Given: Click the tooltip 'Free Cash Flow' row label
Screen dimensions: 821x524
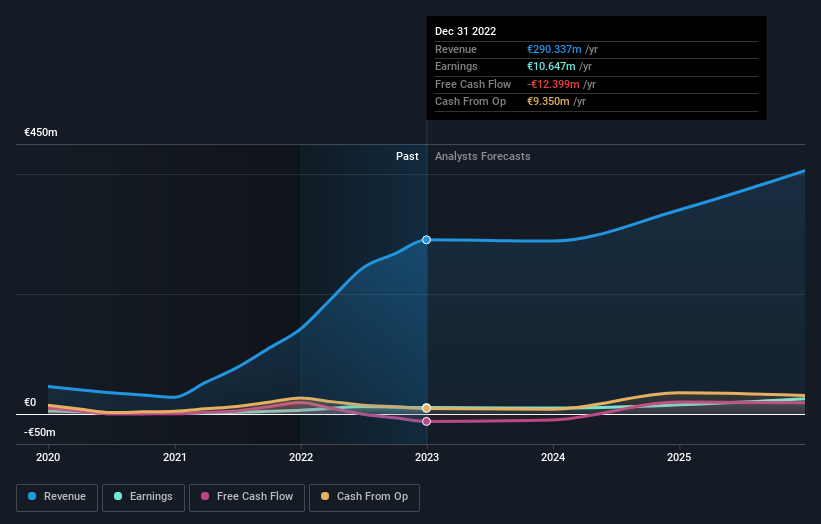Looking at the screenshot, I should tap(473, 84).
